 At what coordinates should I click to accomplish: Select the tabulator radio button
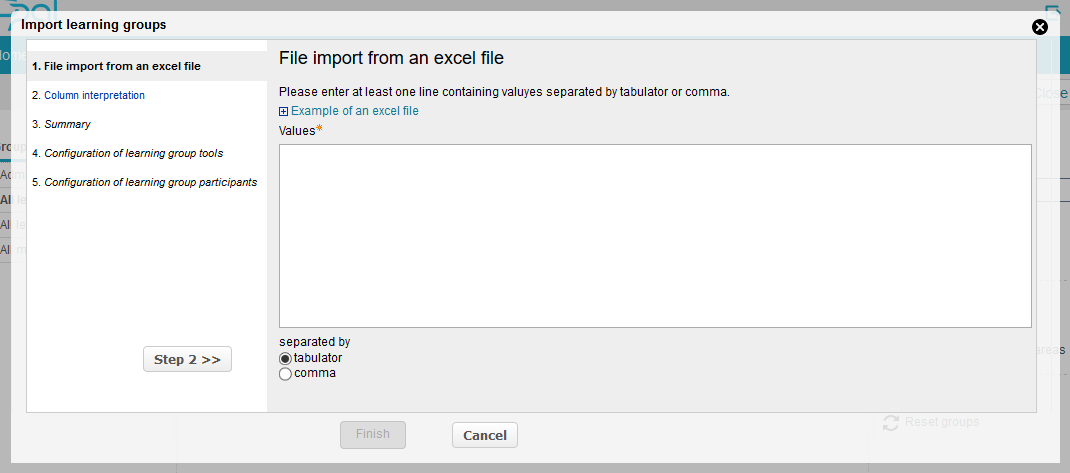point(285,358)
